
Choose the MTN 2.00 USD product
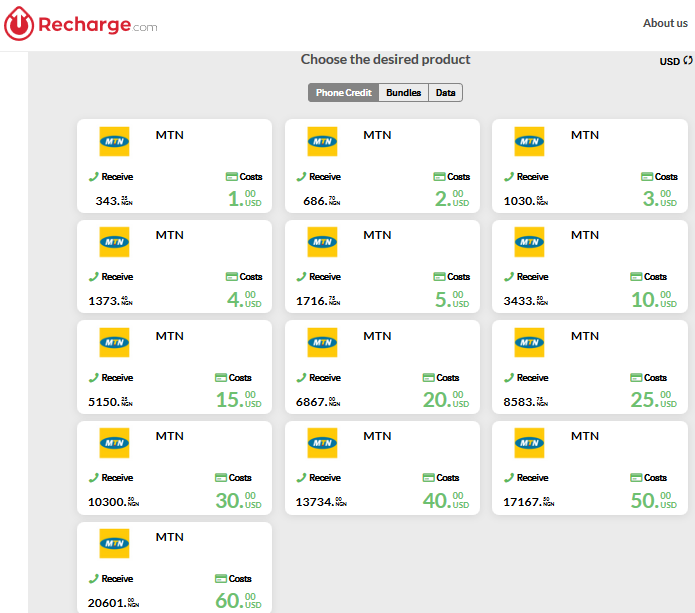[x=381, y=166]
